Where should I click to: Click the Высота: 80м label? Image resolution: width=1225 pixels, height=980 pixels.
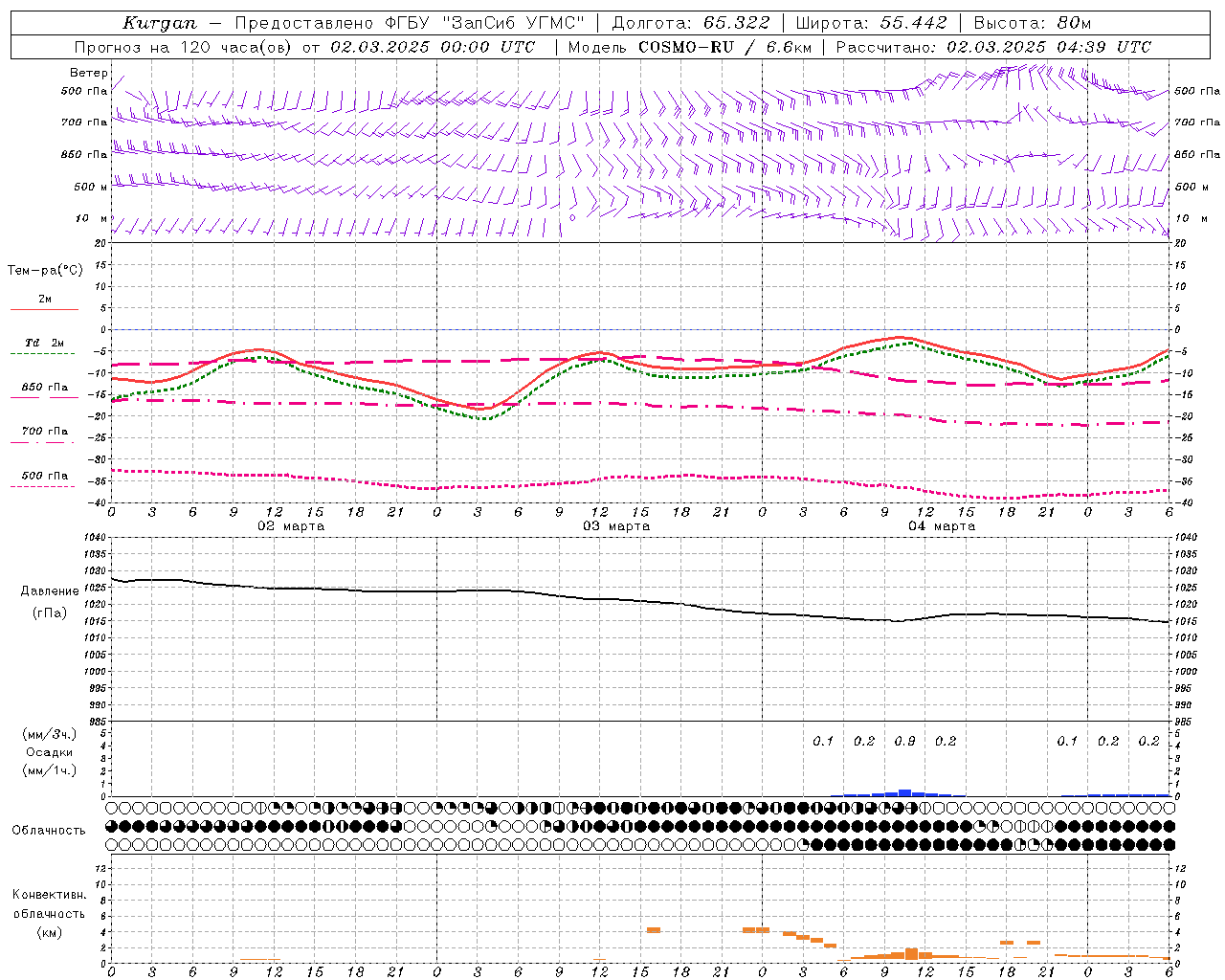[x=1033, y=23]
